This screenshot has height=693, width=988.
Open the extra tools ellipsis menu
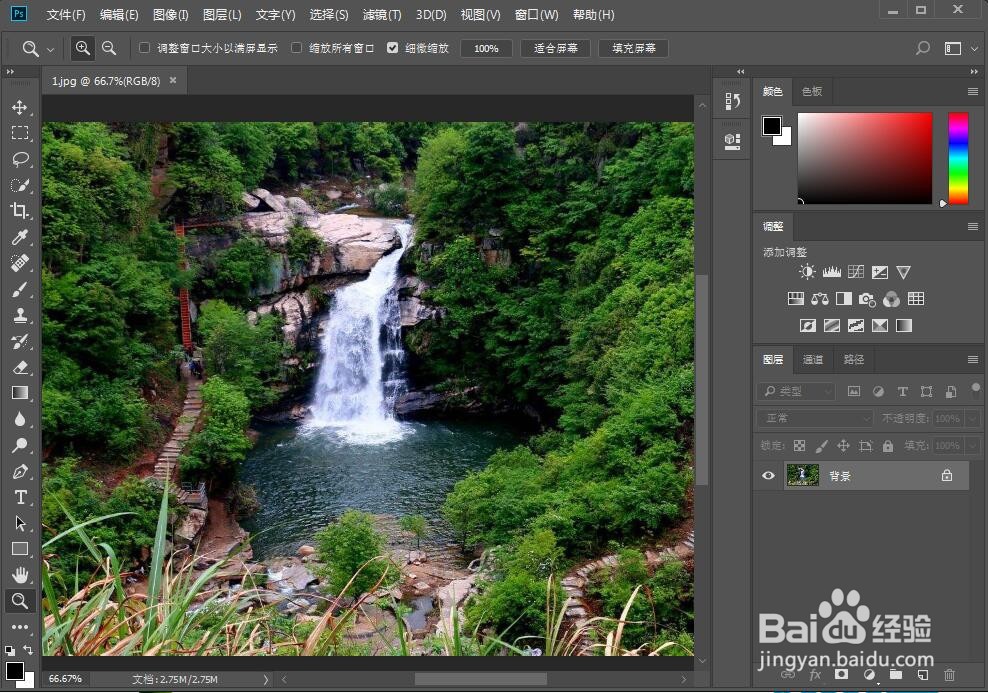point(20,627)
